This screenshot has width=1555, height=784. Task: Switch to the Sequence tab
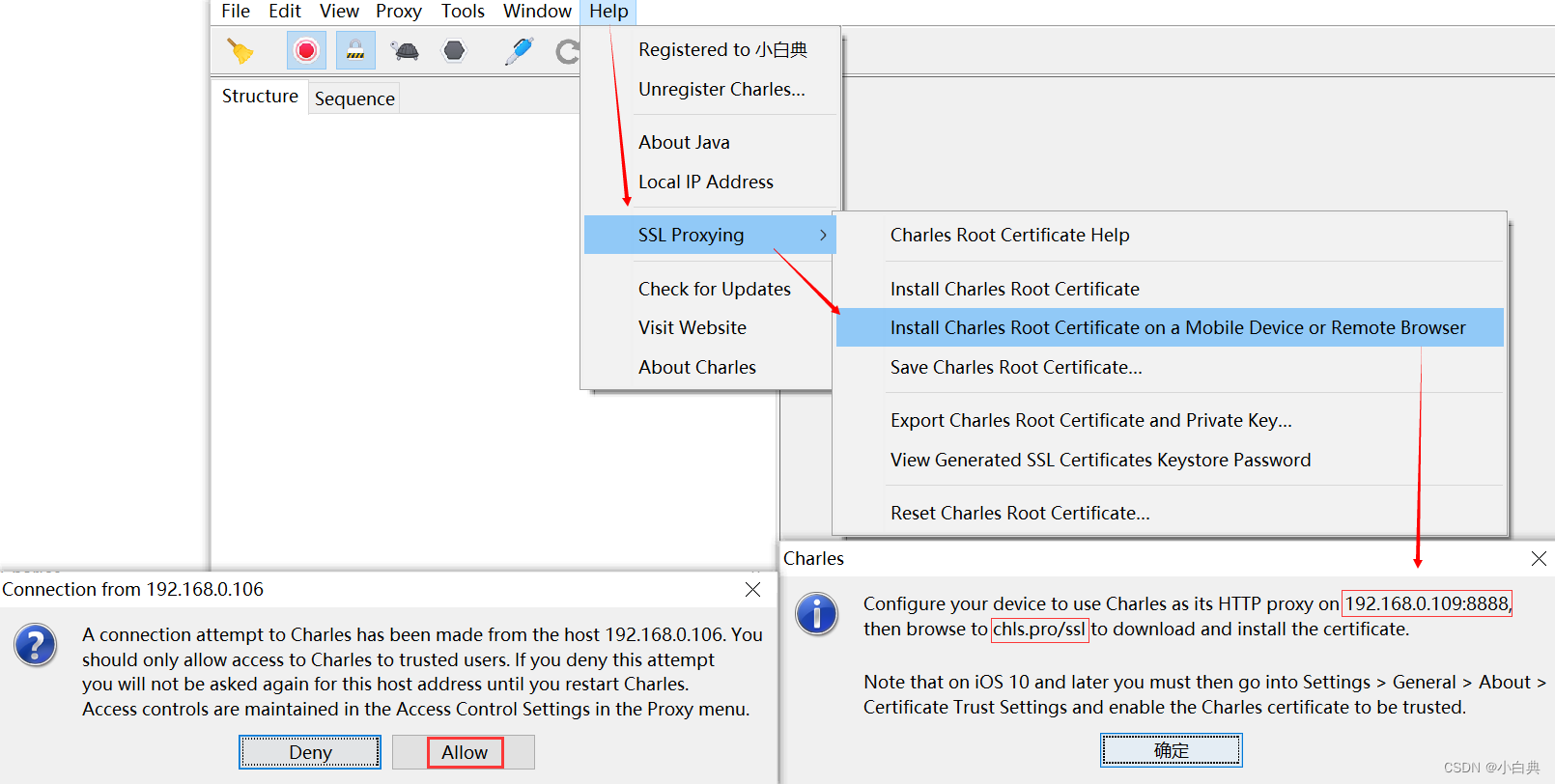tap(354, 98)
